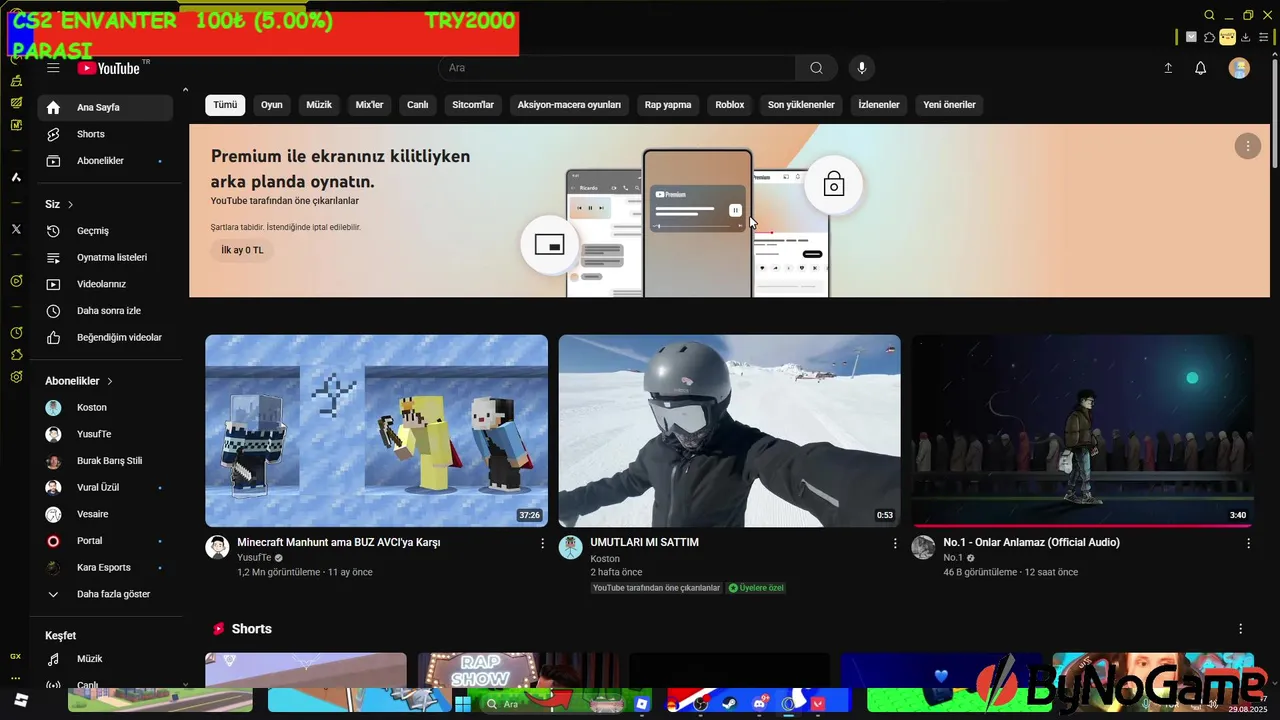This screenshot has width=1280, height=720.
Task: Open the Burak Barış Stili channel
Action: coord(105,461)
